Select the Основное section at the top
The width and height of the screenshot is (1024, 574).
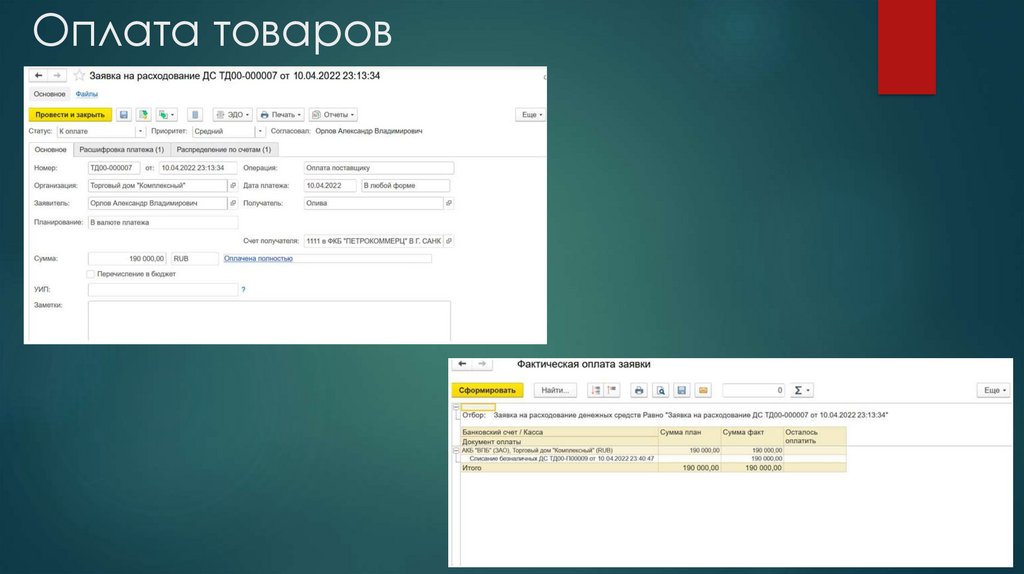point(50,94)
